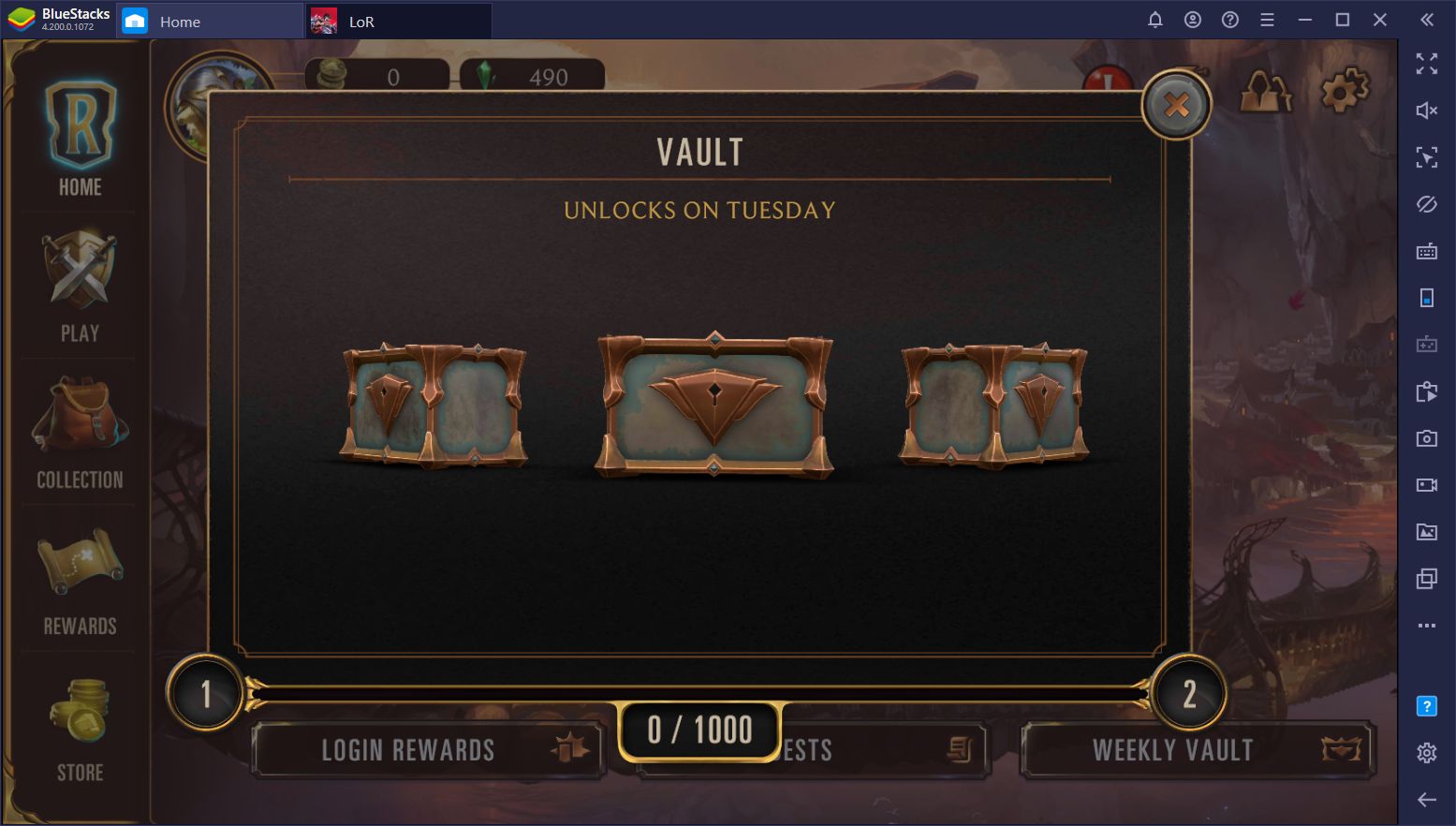This screenshot has height=826, width=1456.
Task: Close the Vault popup with X button
Action: (x=1176, y=105)
